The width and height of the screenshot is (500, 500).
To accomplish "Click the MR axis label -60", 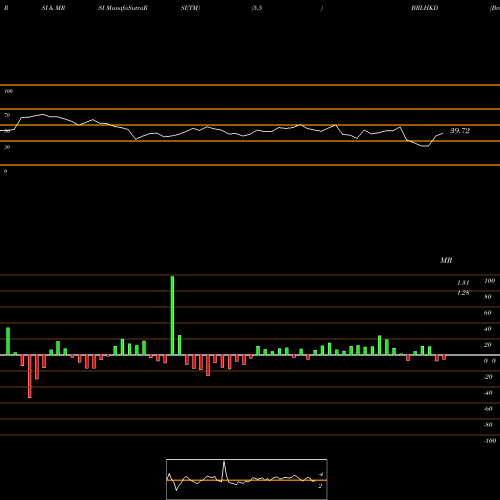I will [488, 409].
